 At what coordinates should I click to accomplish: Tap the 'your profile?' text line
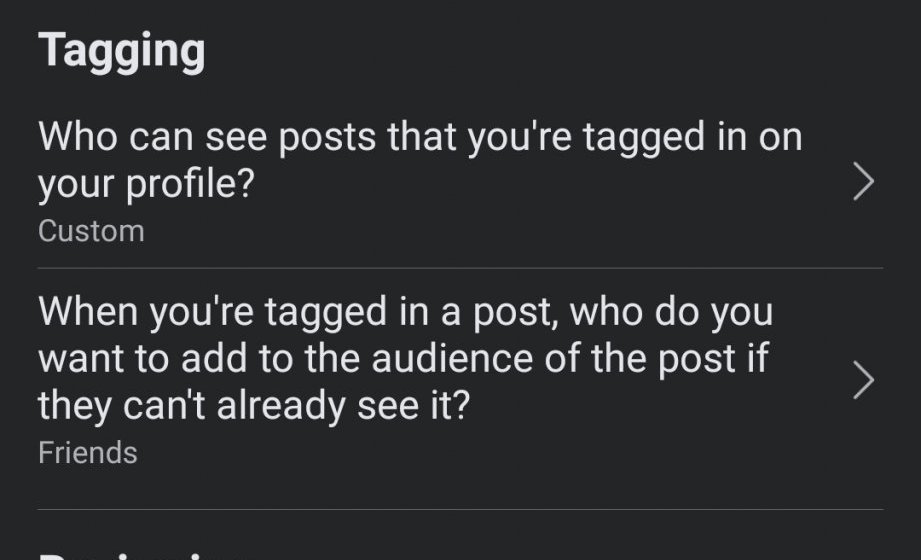(145, 184)
